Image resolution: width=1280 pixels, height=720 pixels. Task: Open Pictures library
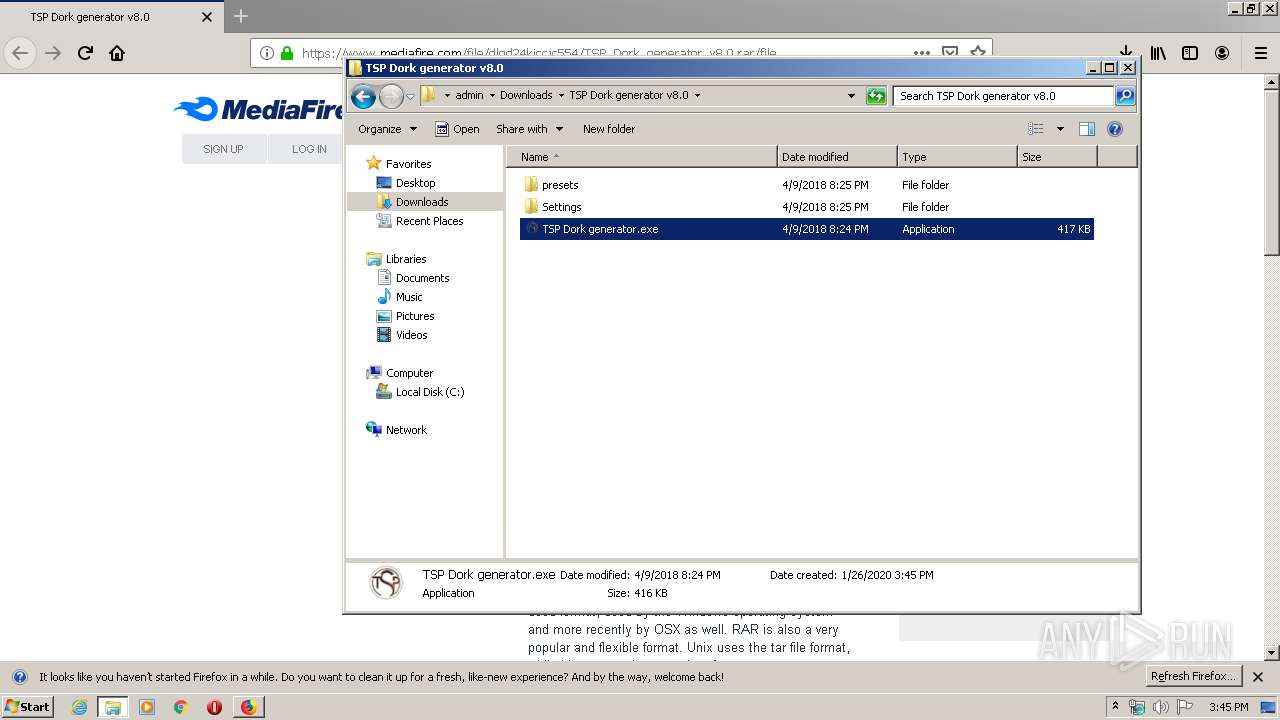tap(414, 316)
